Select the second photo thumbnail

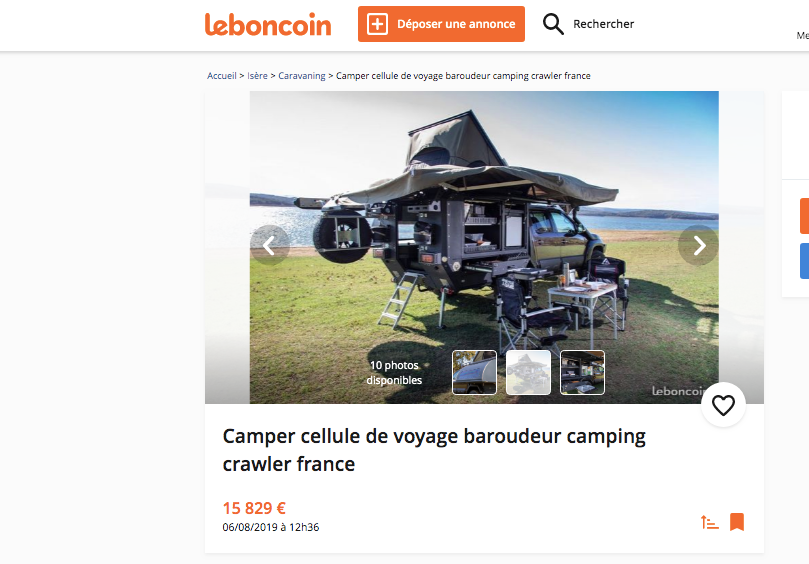(528, 373)
